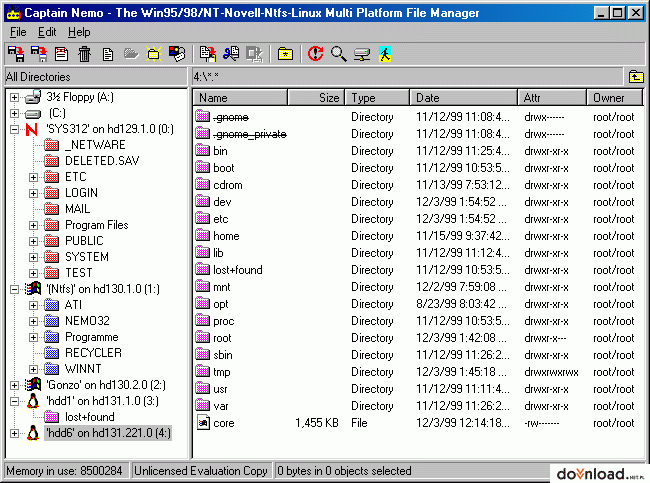Expand the 'hdd6' on hd131.221.0 node
The height and width of the screenshot is (483, 650).
click(x=15, y=434)
